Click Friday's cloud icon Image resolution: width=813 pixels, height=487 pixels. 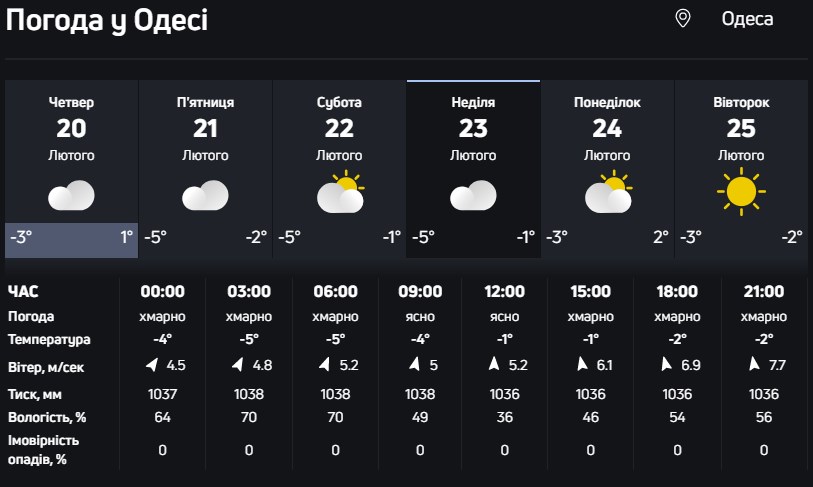[205, 195]
